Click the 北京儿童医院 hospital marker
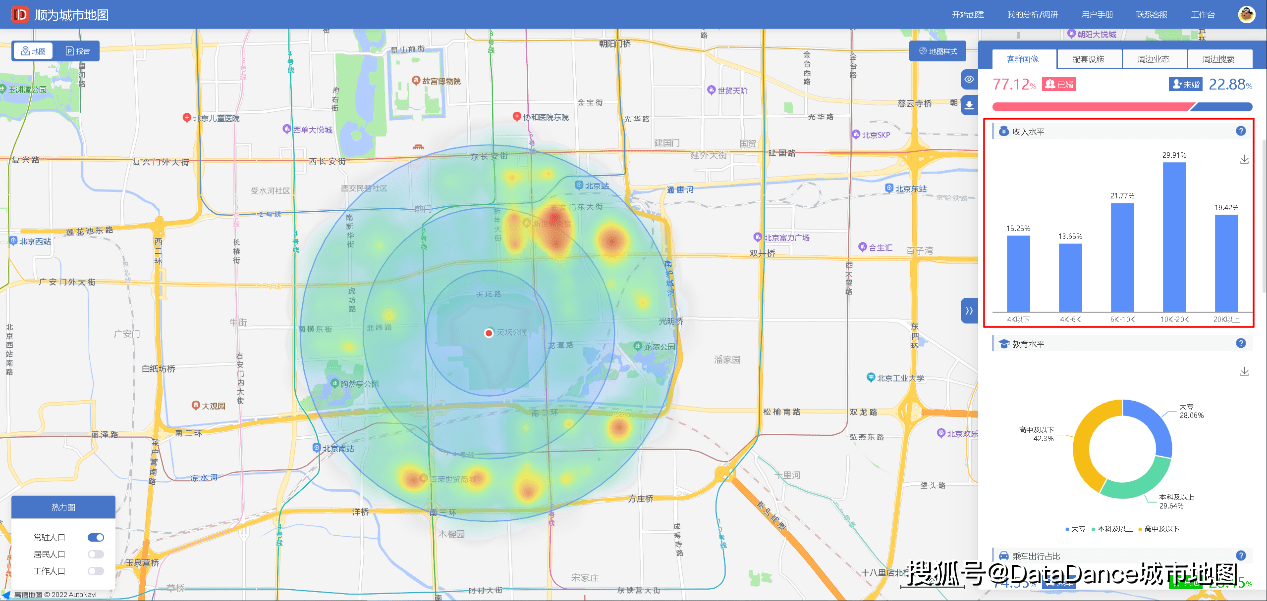 click(187, 118)
